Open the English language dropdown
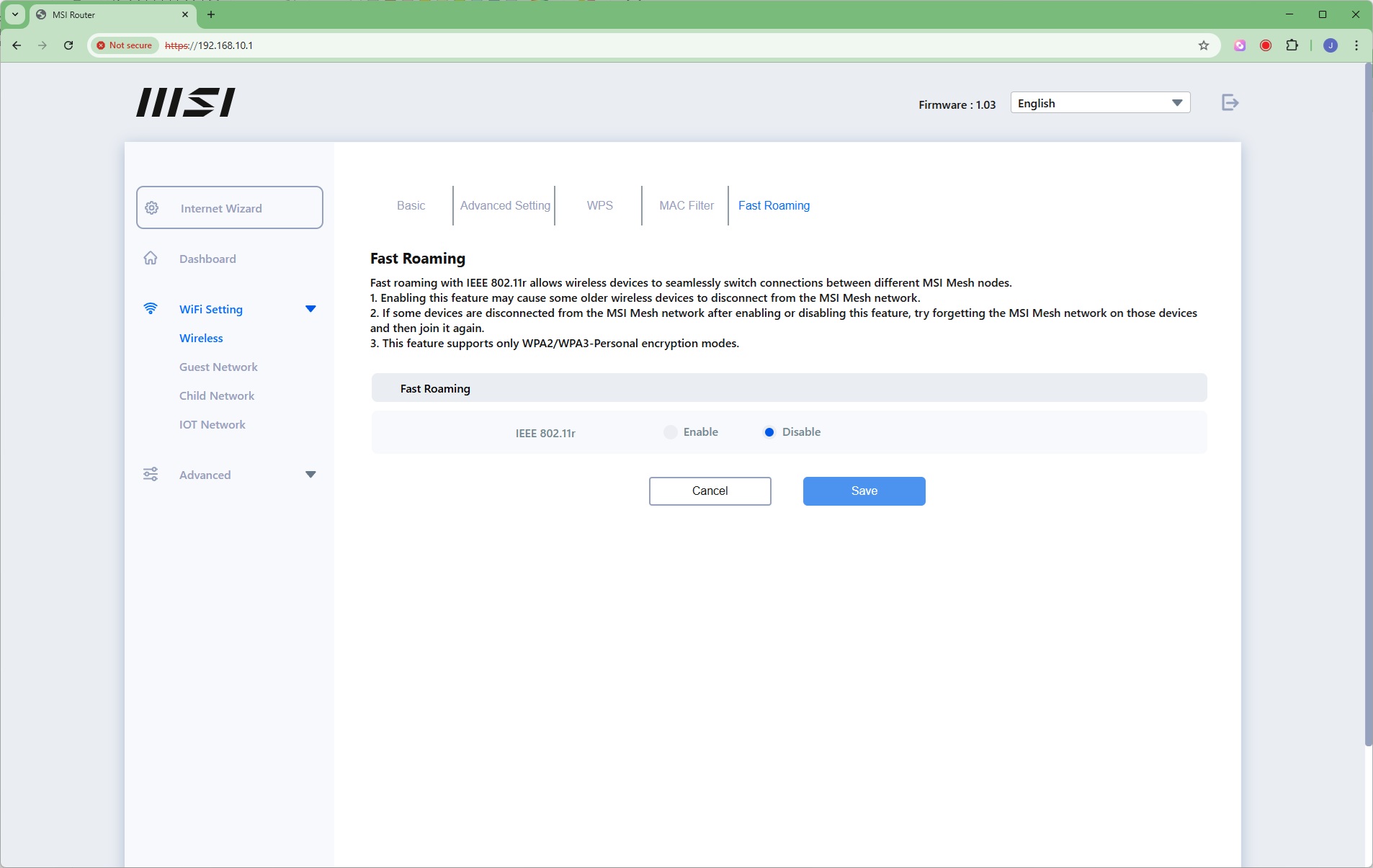This screenshot has height=868, width=1373. 1100,103
